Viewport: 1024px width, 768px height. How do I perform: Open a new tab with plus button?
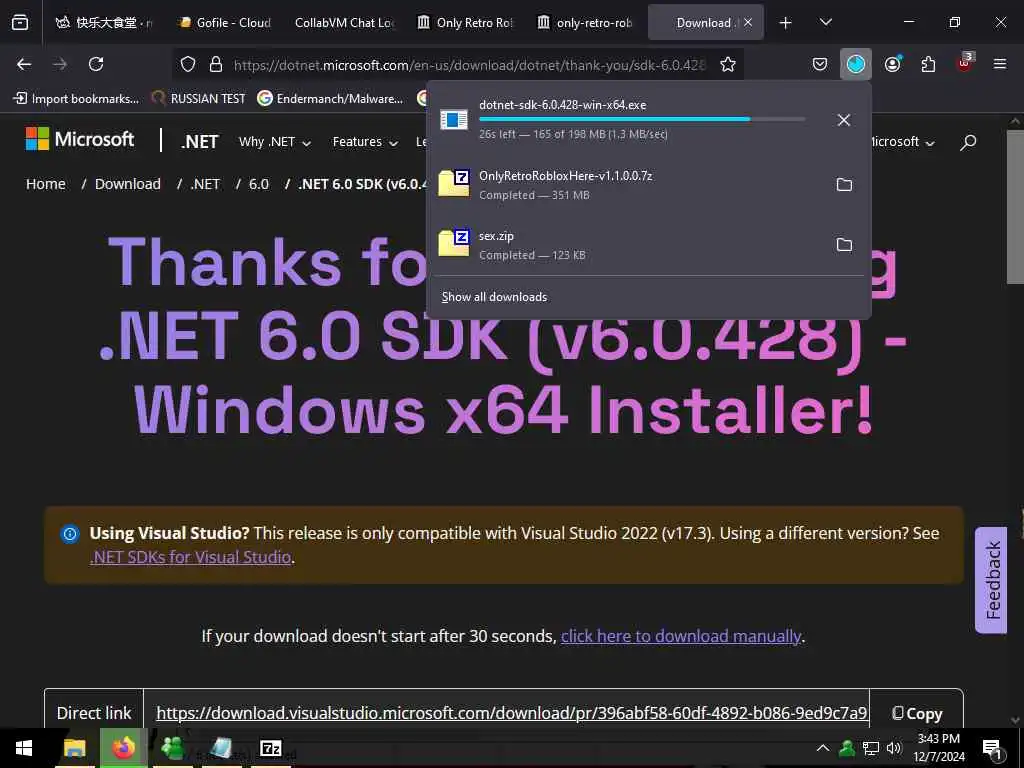point(785,23)
